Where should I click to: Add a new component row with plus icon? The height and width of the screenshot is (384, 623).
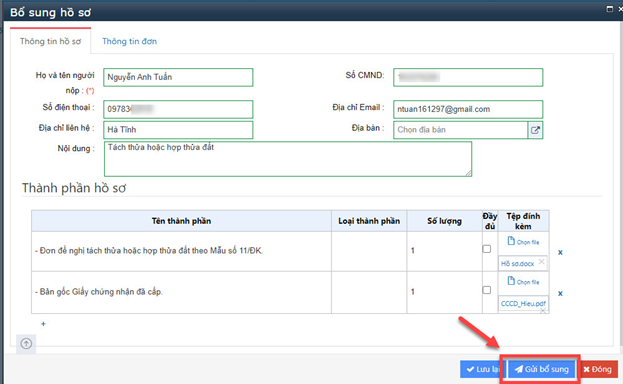43,324
